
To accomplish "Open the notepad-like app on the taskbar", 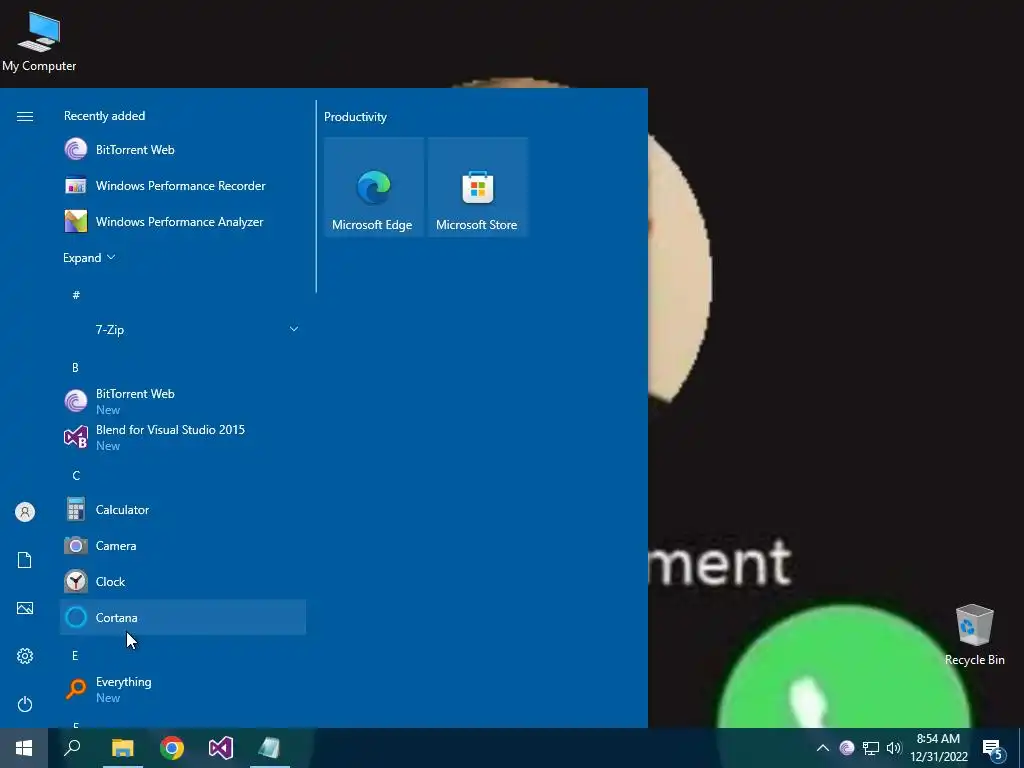I will coord(270,748).
